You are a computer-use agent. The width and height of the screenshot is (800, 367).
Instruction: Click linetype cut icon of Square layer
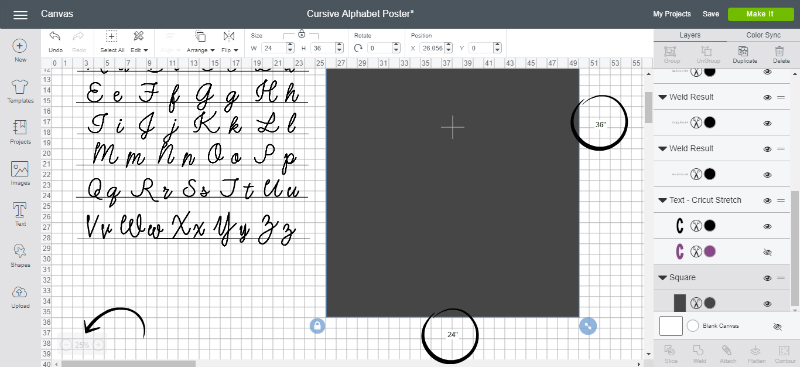[696, 303]
